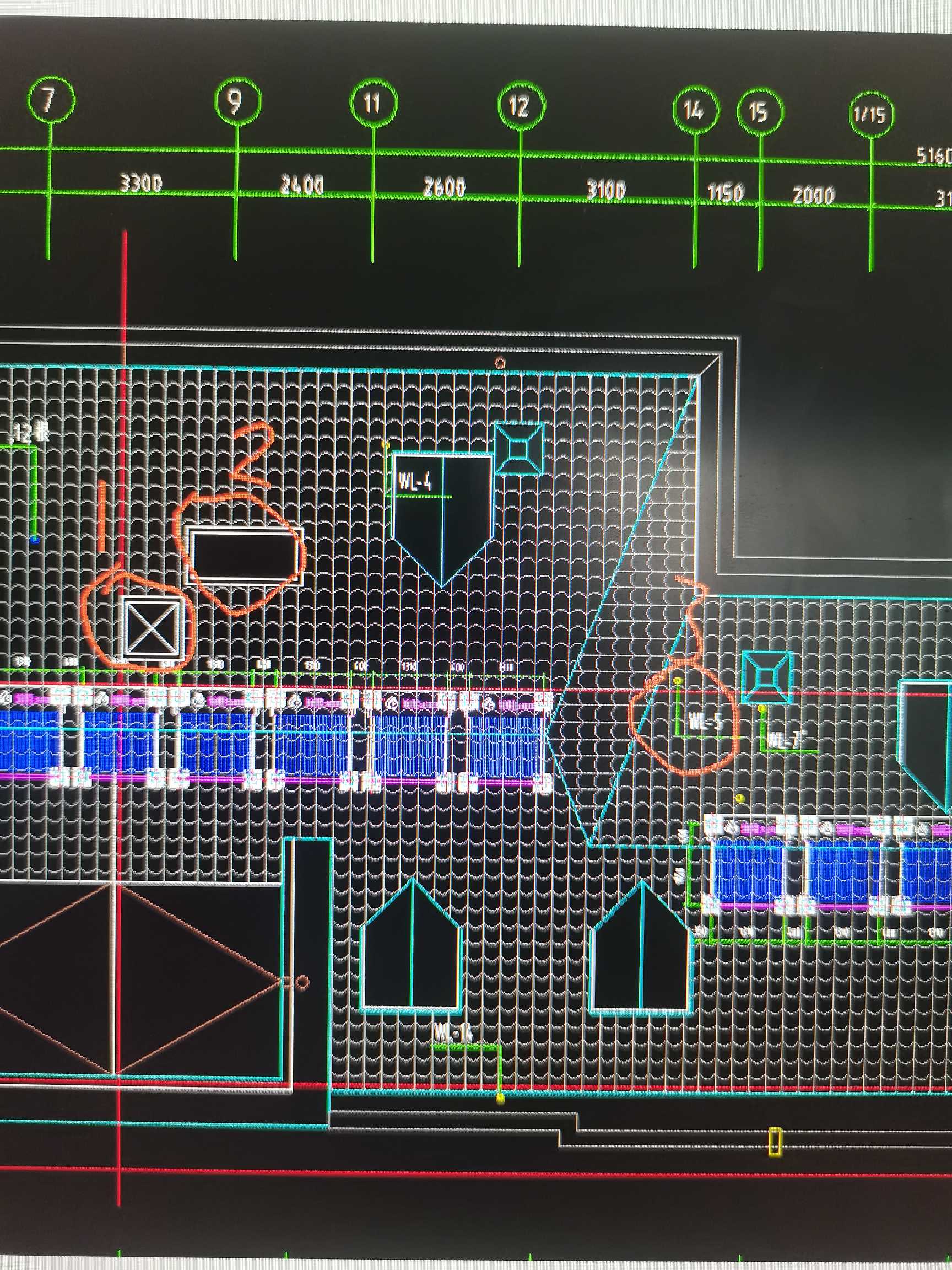
Task: Select the WL-7 label text
Action: coord(787,740)
